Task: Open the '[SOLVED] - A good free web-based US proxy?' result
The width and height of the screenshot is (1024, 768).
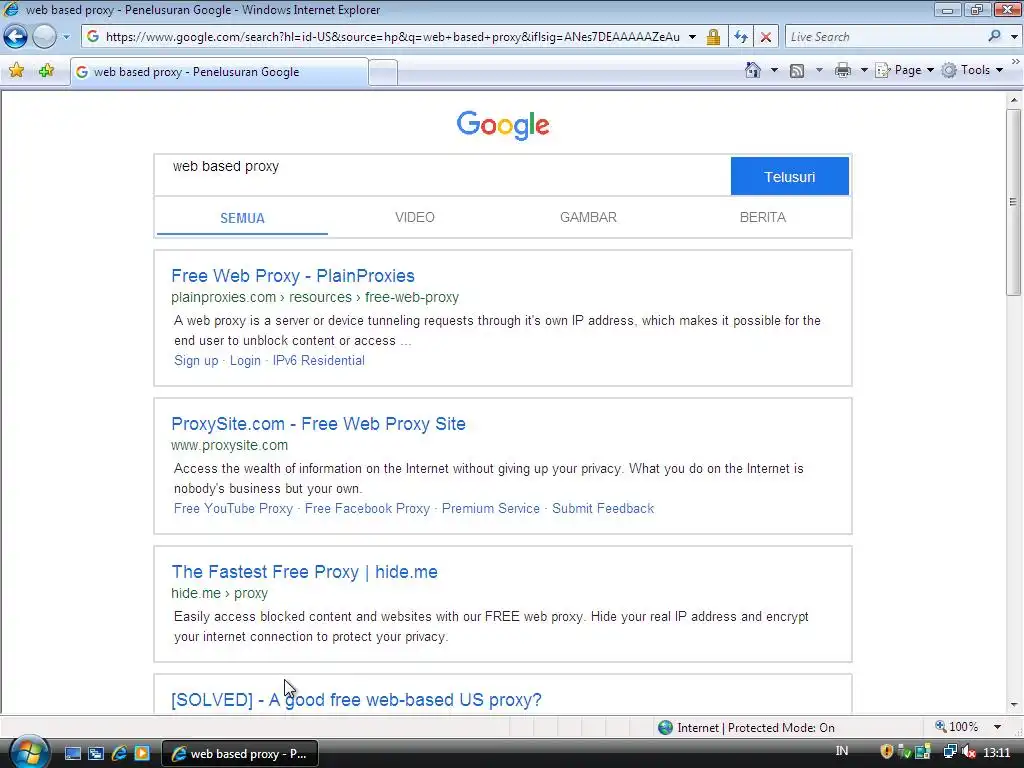Action: point(357,699)
